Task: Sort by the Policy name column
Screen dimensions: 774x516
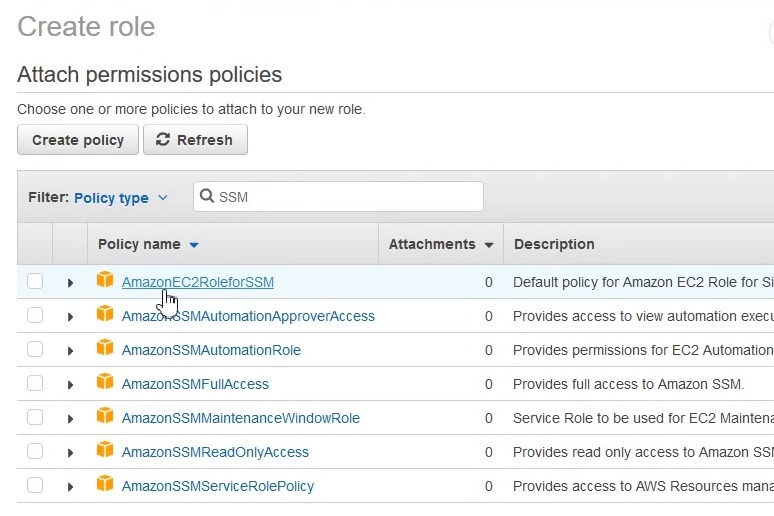Action: [x=148, y=244]
